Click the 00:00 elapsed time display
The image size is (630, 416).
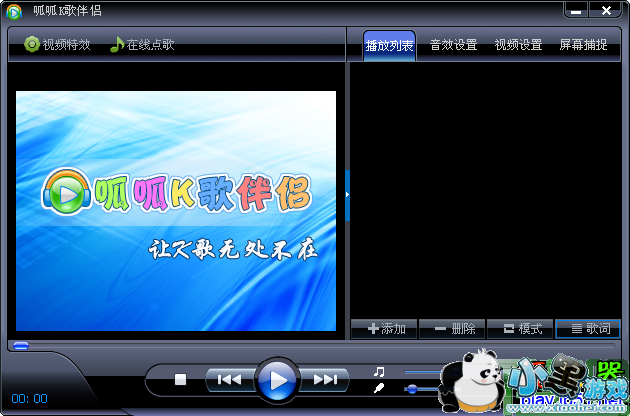30,399
